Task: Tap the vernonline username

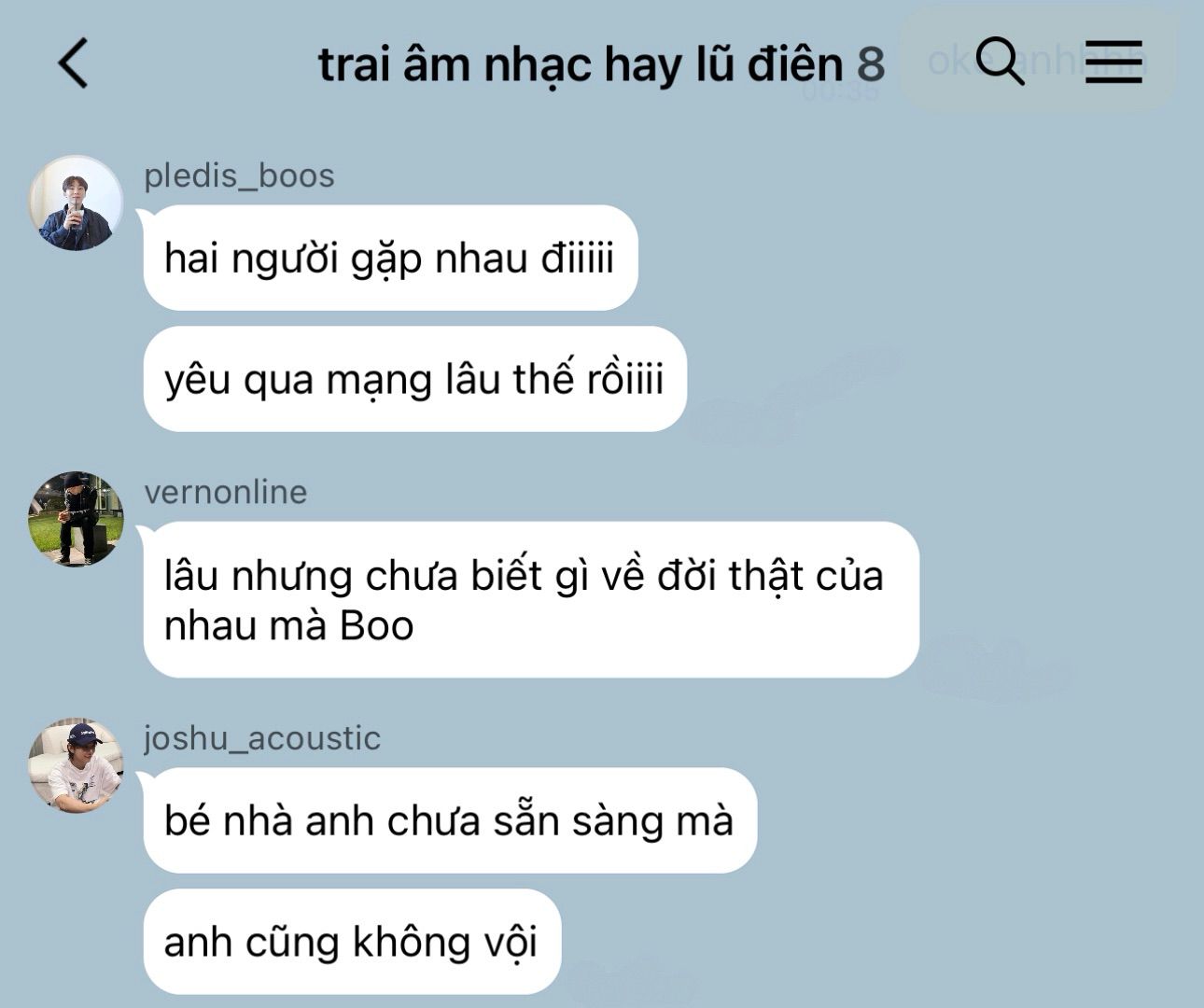Action: pos(226,492)
